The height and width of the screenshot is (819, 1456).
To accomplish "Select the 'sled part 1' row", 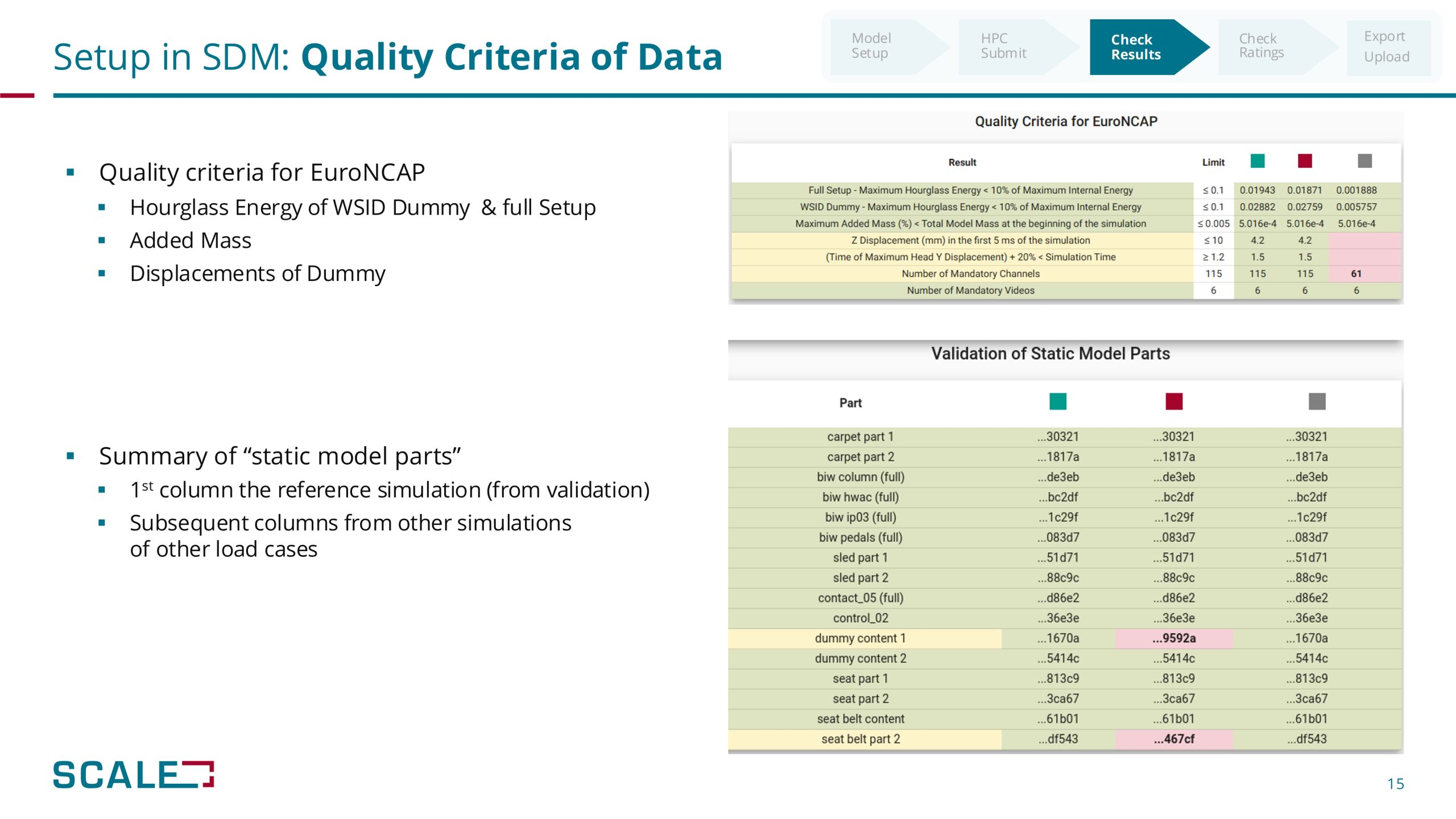I will [1065, 558].
